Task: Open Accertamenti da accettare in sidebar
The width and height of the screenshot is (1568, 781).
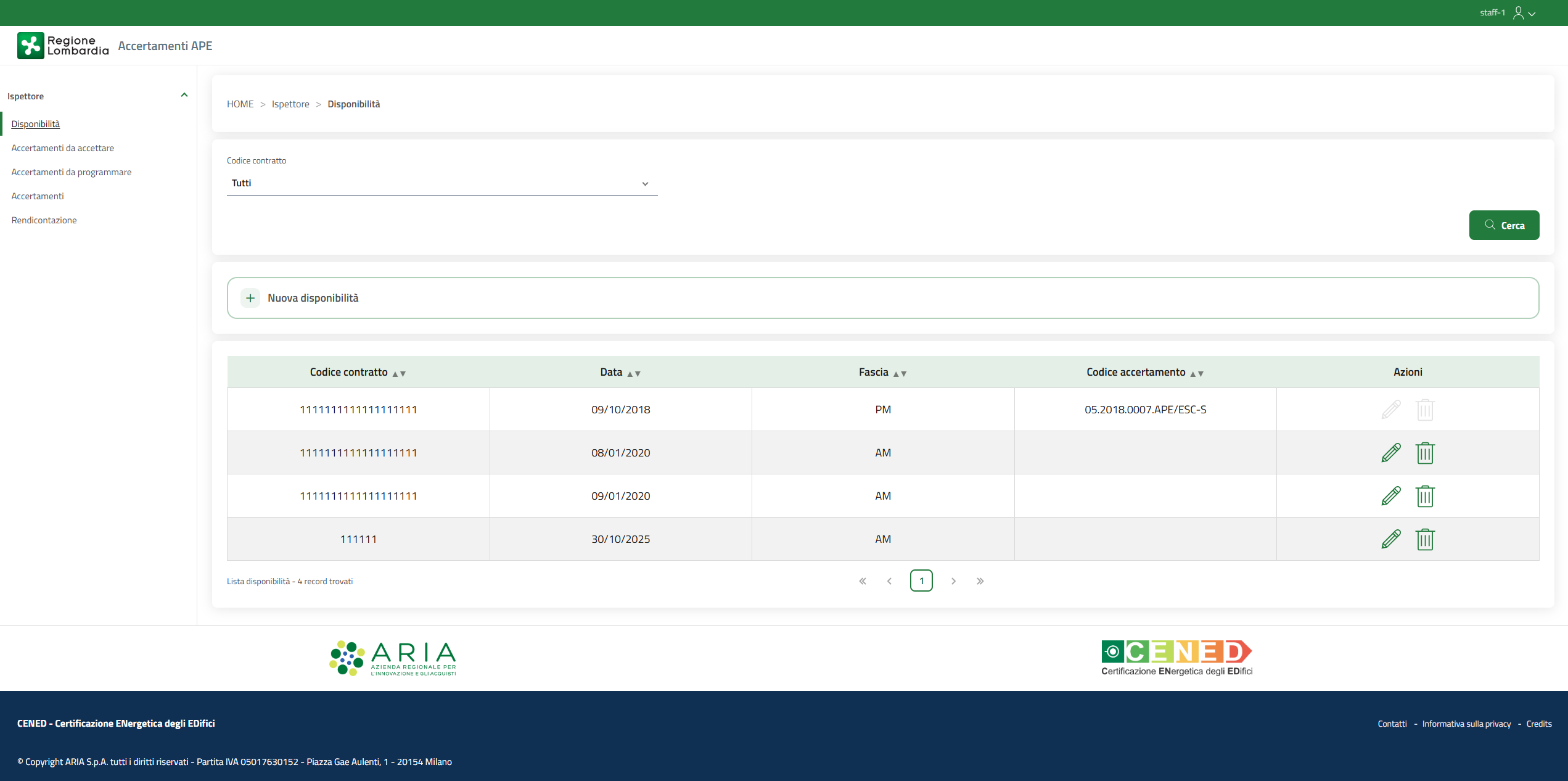Action: point(63,148)
